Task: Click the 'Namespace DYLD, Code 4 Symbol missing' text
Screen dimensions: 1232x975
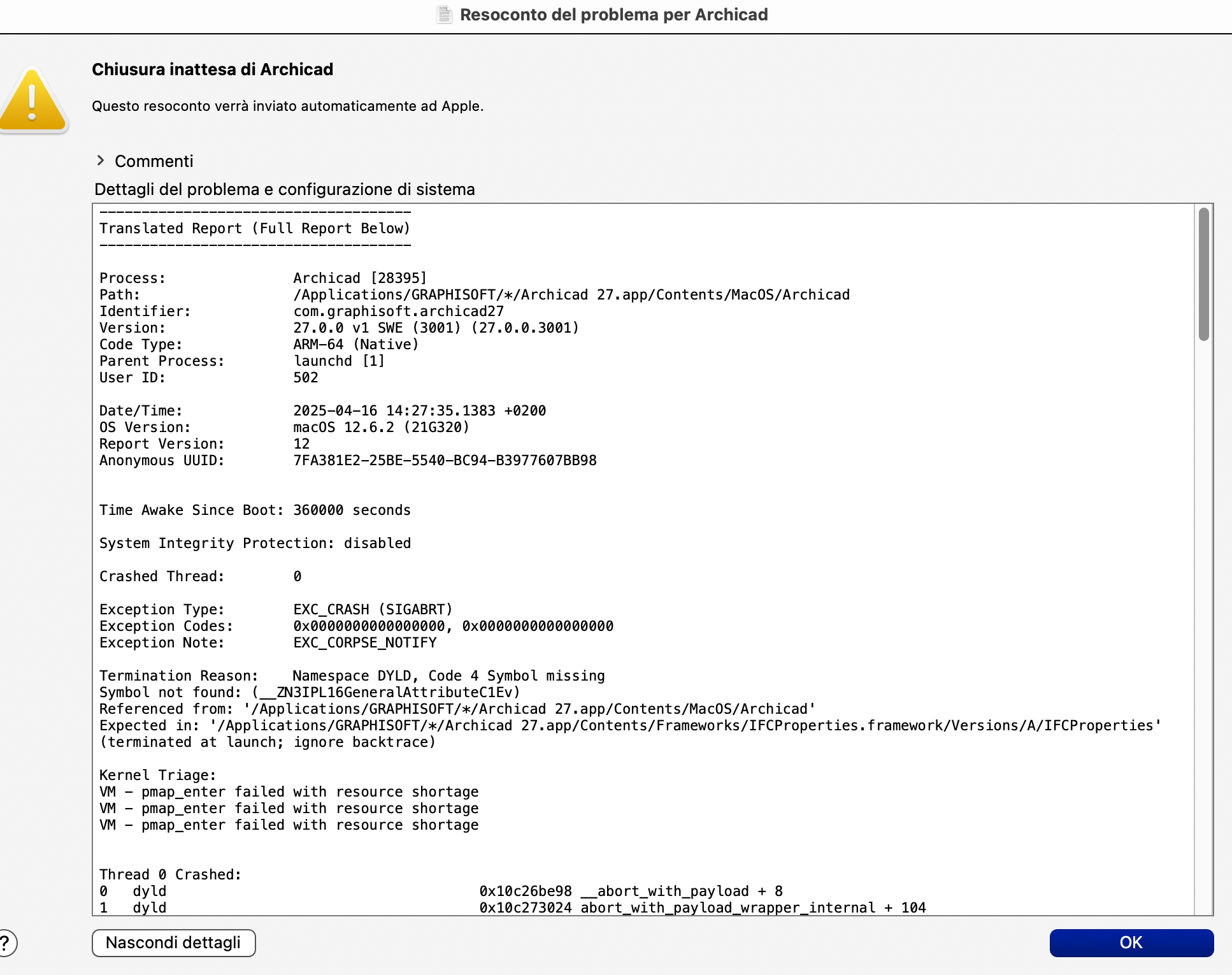Action: click(x=448, y=675)
